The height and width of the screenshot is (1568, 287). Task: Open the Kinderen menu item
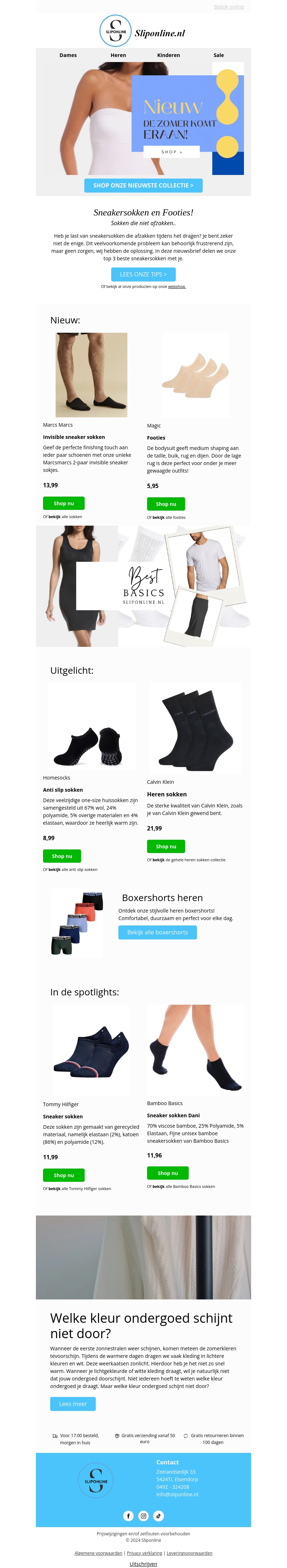coord(168,55)
